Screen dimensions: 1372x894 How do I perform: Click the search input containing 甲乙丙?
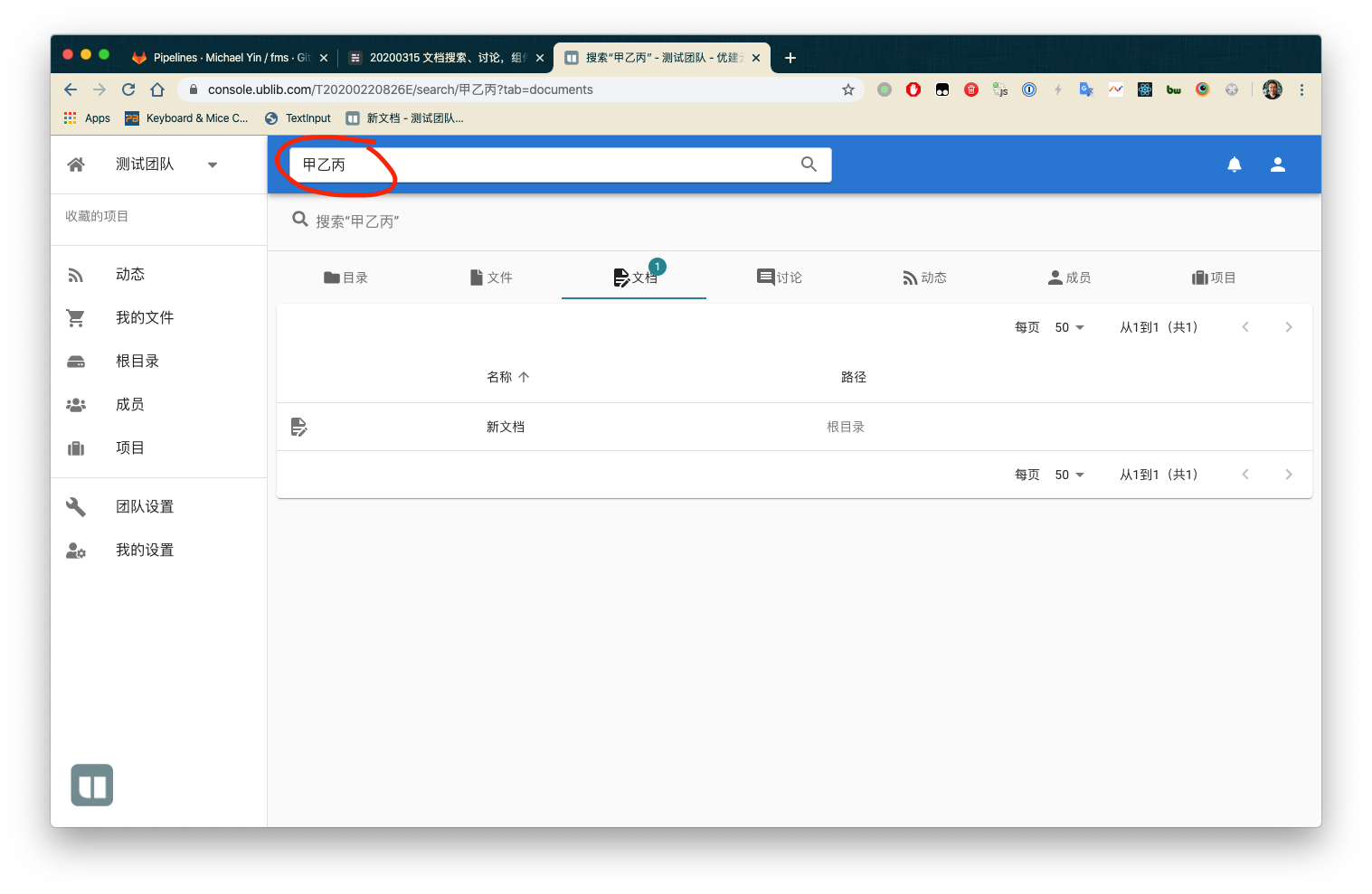pyautogui.click(x=543, y=165)
